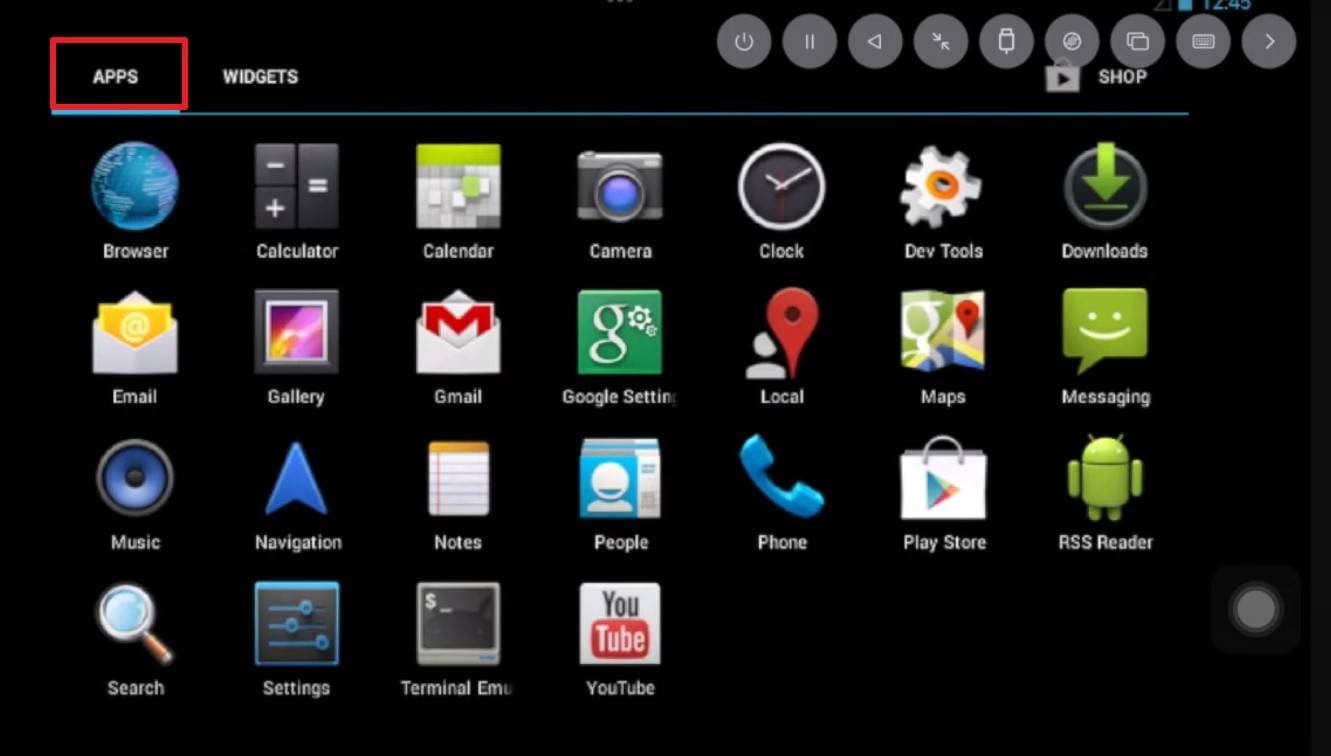
Task: Open the YouTube app
Action: point(620,625)
